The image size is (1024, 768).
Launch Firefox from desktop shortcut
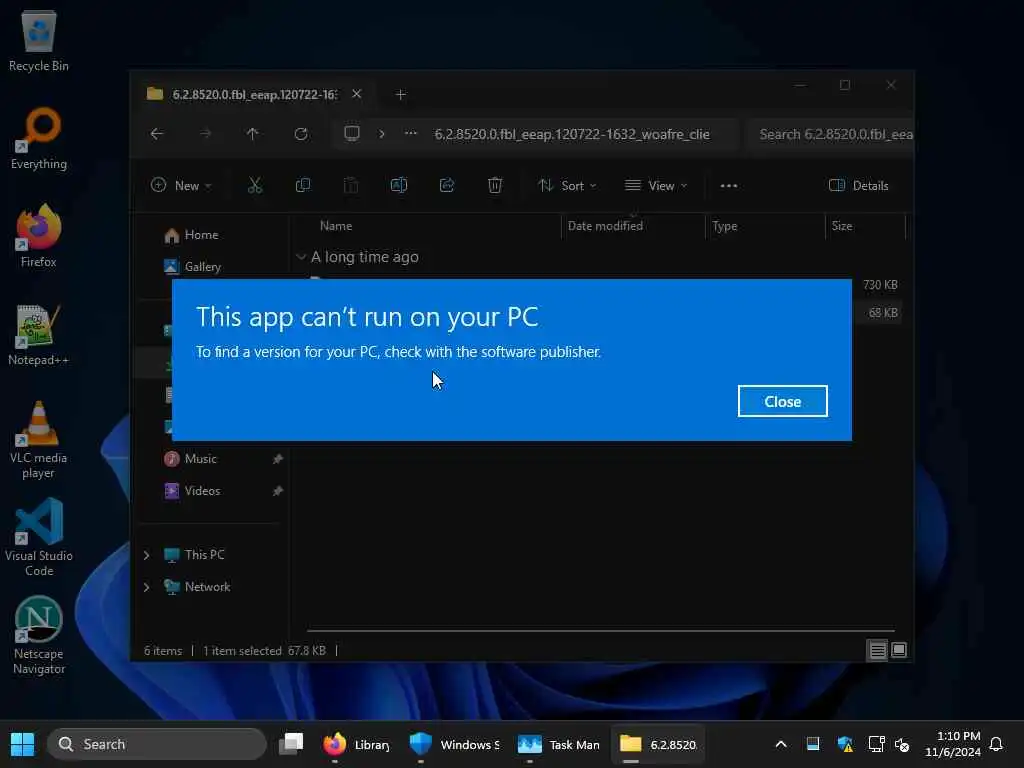tap(39, 236)
